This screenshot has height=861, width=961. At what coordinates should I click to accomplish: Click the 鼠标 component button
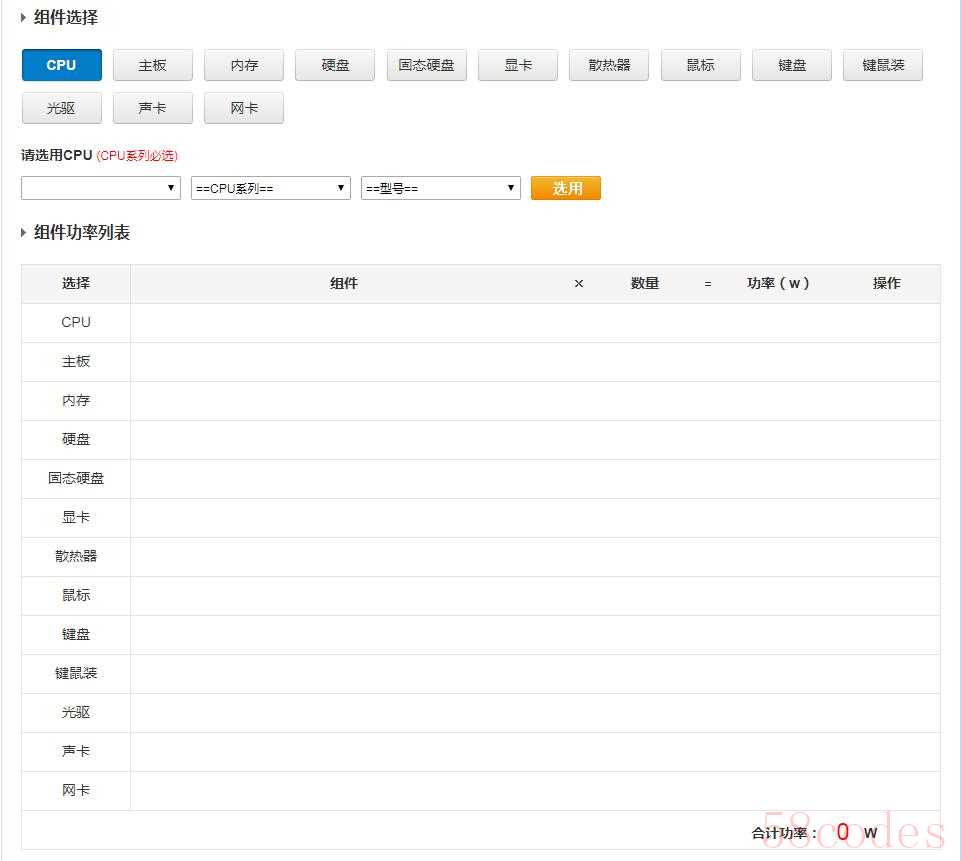[700, 65]
